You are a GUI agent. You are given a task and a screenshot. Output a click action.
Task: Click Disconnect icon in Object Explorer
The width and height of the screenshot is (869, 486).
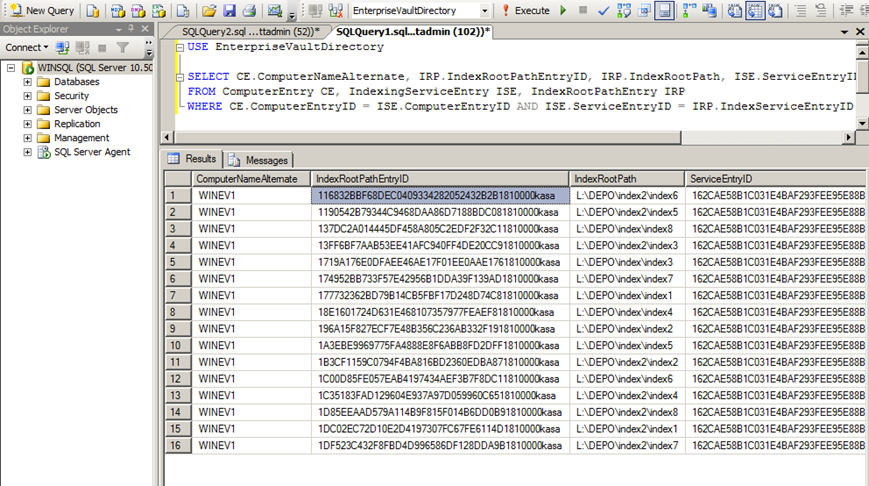click(83, 48)
